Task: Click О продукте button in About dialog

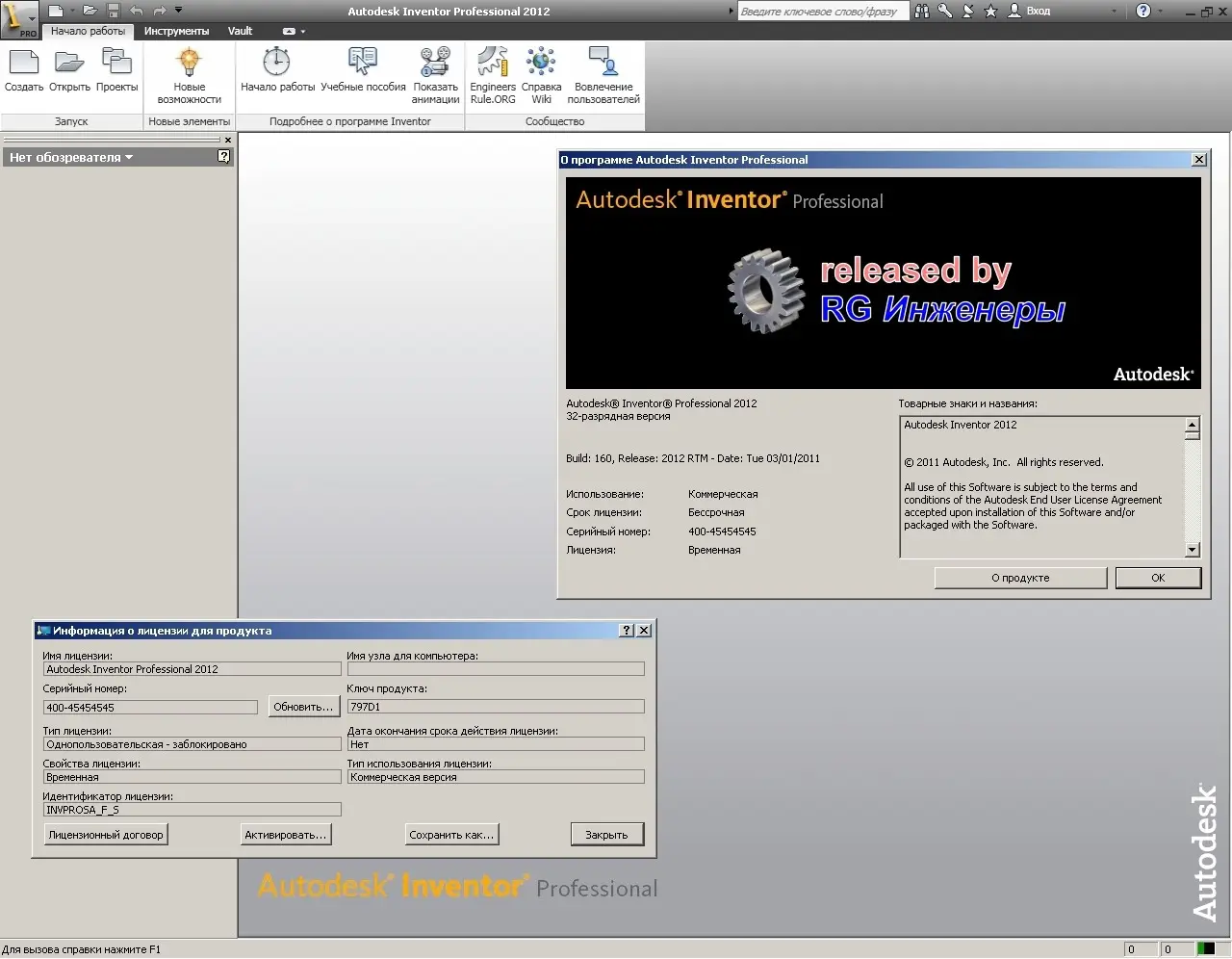Action: (x=1020, y=578)
